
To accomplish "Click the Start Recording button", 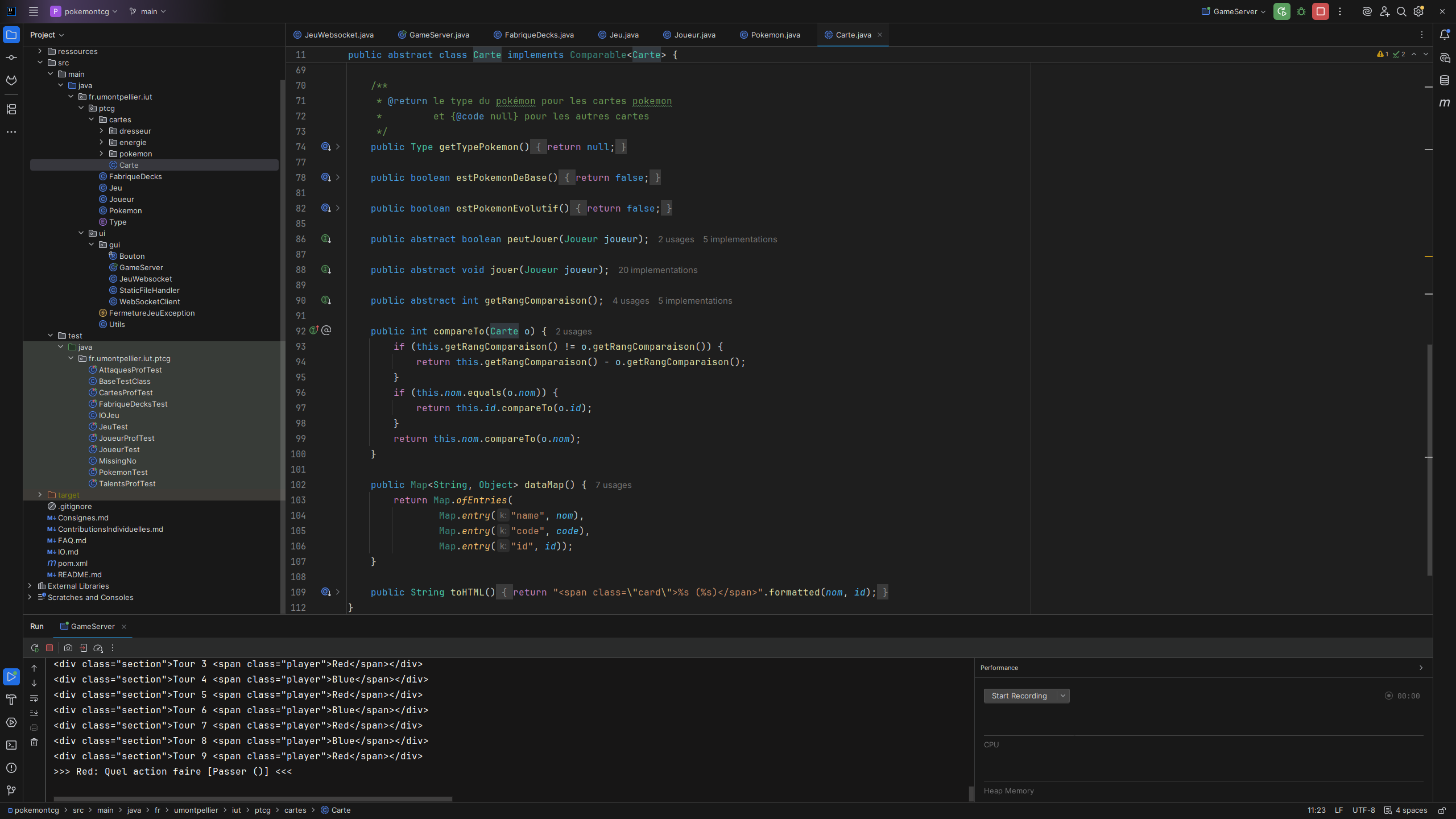I will pyautogui.click(x=1019, y=696).
